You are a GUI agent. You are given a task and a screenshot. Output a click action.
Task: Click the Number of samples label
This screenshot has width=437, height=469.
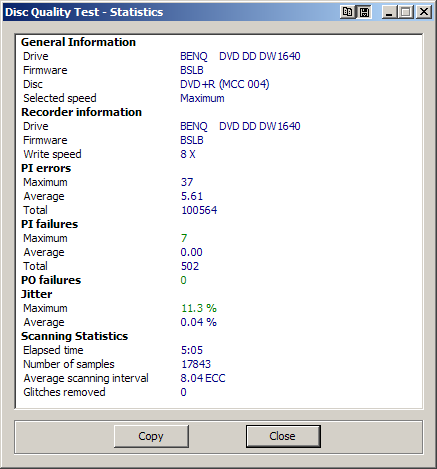click(69, 364)
